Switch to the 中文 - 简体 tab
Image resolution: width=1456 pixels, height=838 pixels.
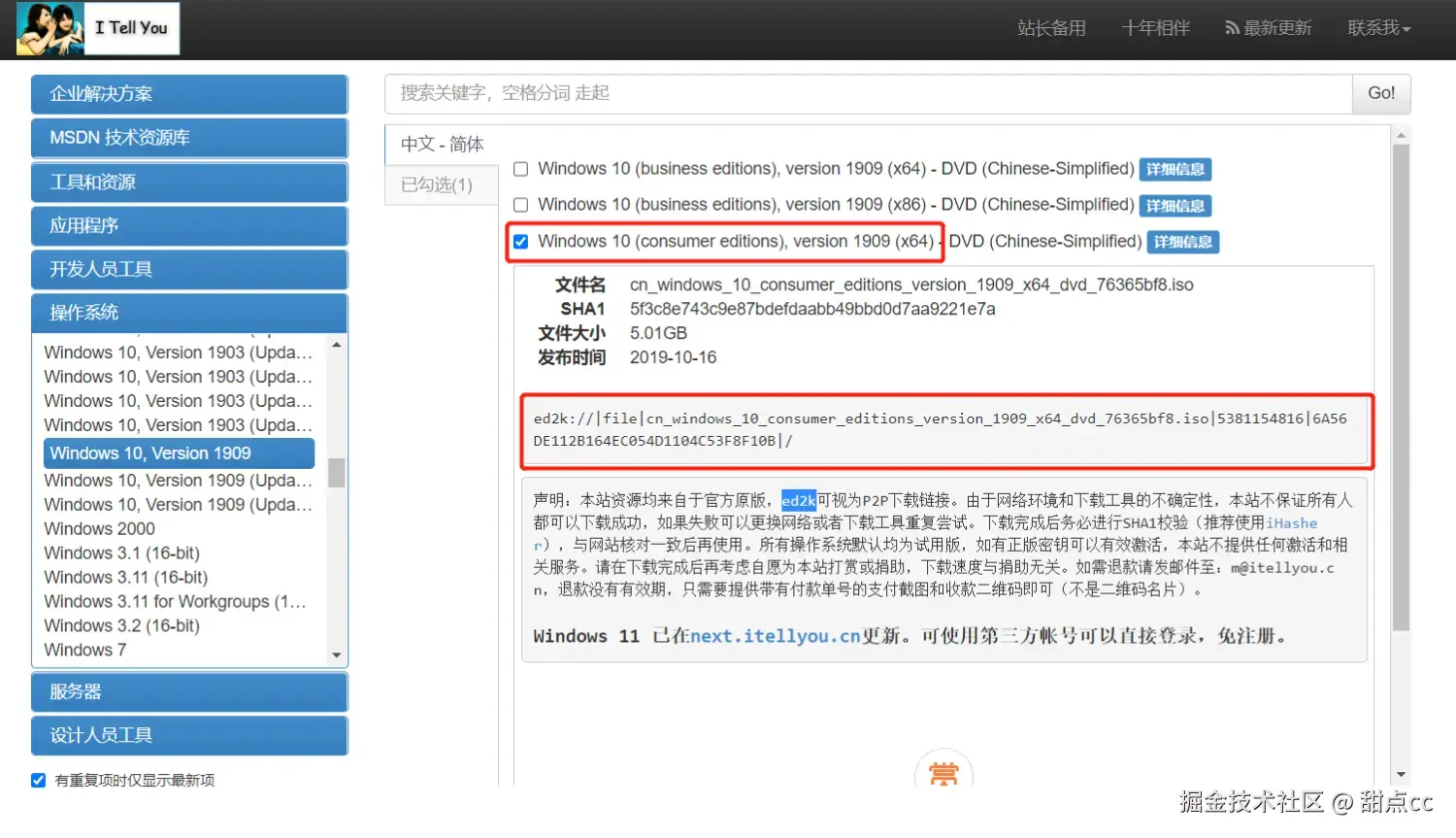[442, 144]
